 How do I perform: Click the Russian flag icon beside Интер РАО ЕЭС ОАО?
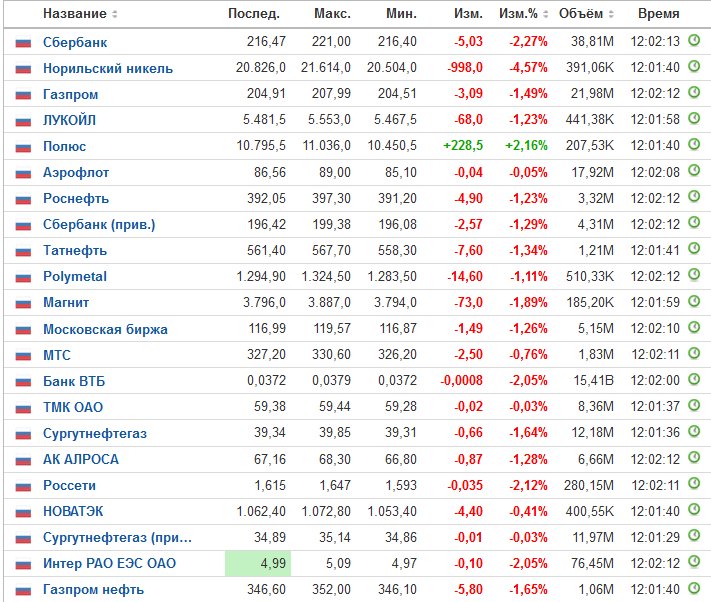pos(23,564)
